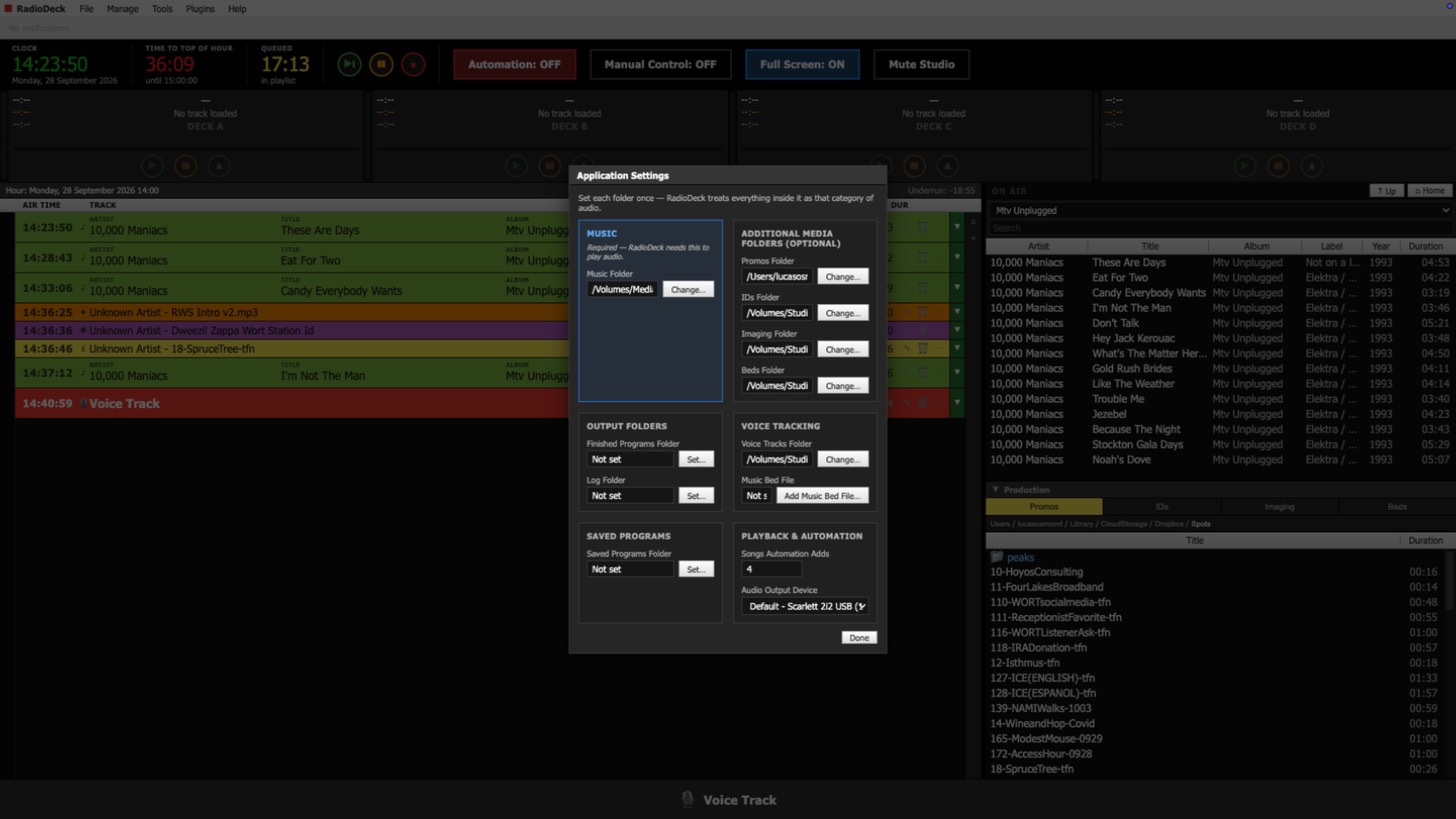Expand dropdown arrow on These Are Days row
This screenshot has height=819, width=1456.
point(957,227)
